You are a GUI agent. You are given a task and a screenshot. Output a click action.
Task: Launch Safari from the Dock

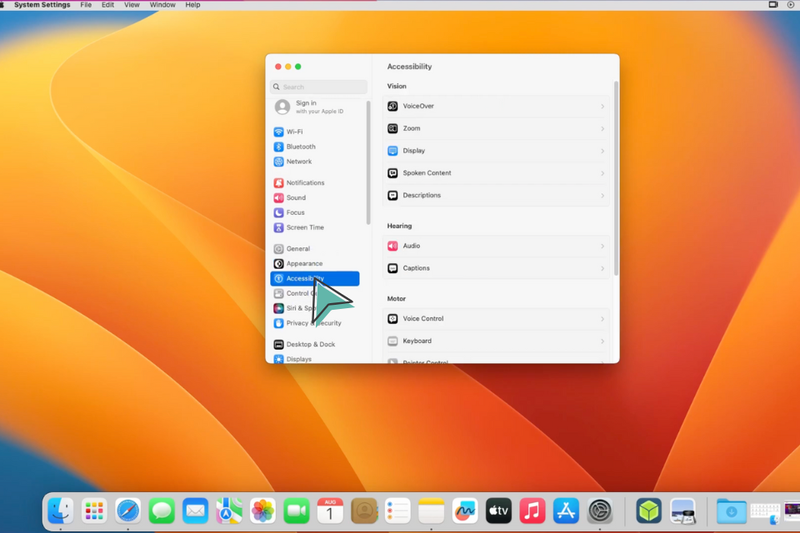pyautogui.click(x=128, y=511)
